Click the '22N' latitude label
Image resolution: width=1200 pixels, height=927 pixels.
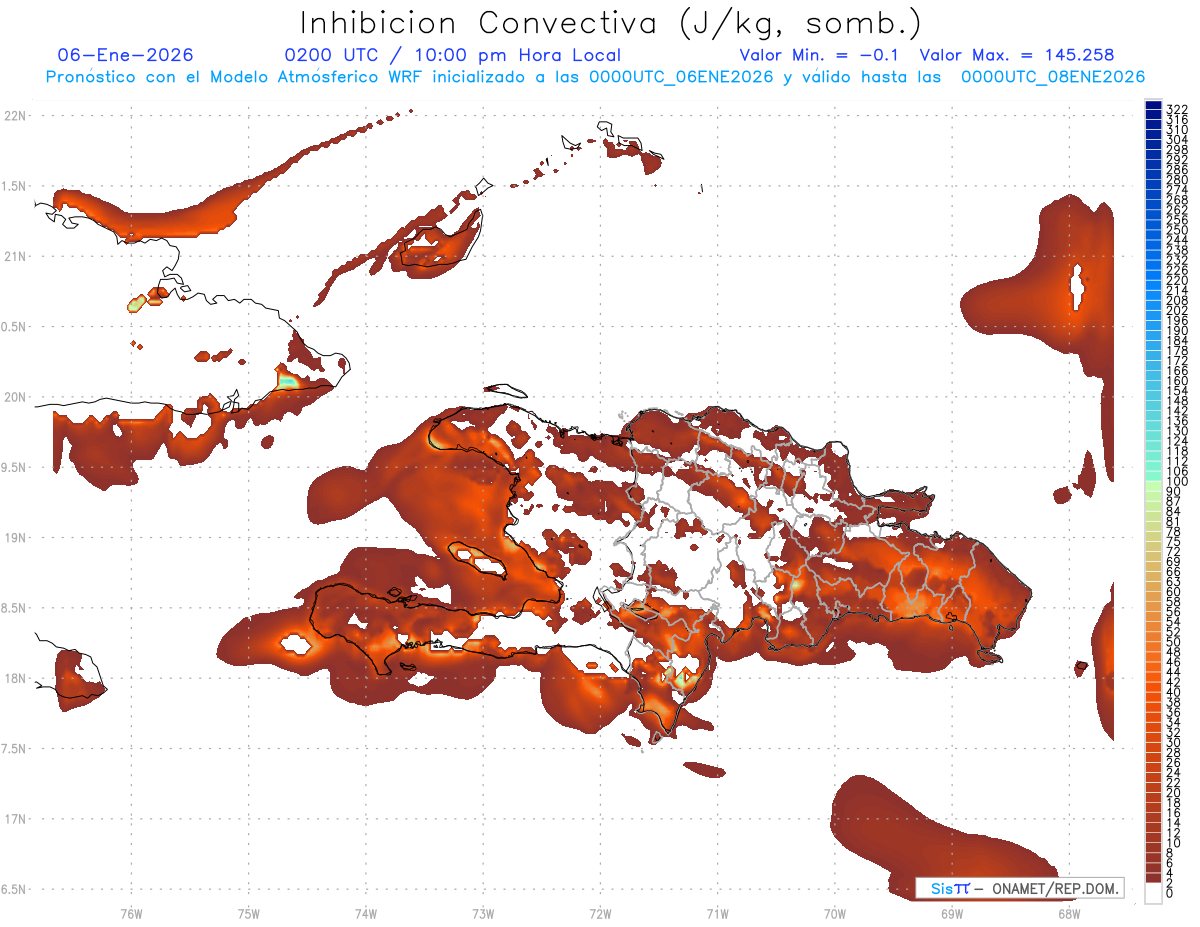point(15,115)
